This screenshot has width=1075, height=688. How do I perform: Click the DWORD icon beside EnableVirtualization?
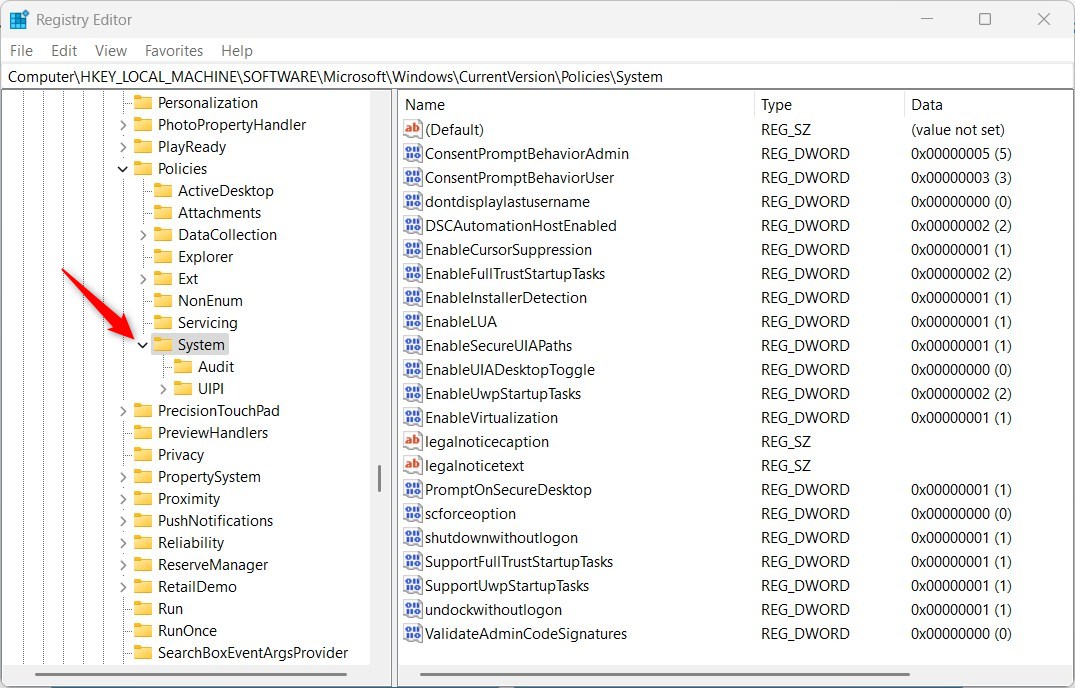(x=412, y=417)
